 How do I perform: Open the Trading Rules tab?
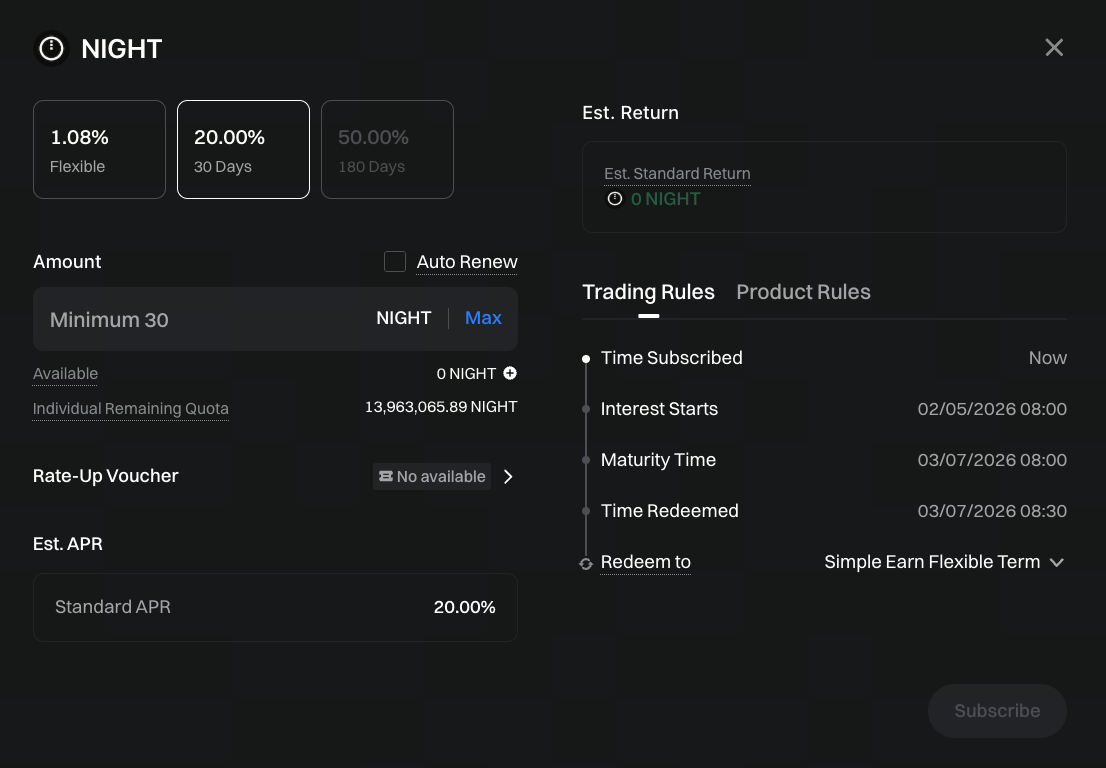coord(648,292)
